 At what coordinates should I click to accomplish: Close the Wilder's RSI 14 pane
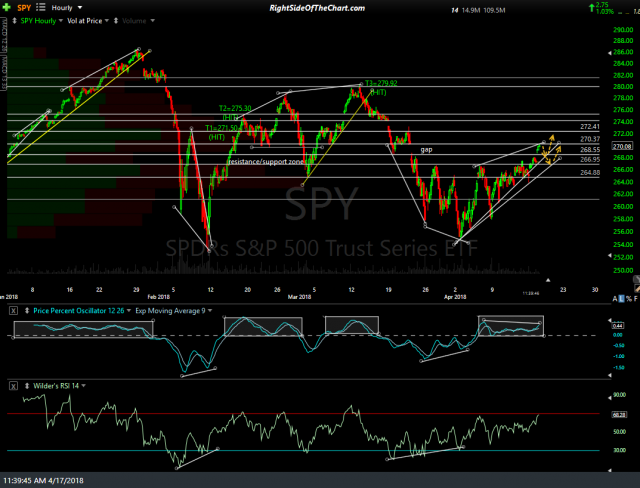[13, 386]
